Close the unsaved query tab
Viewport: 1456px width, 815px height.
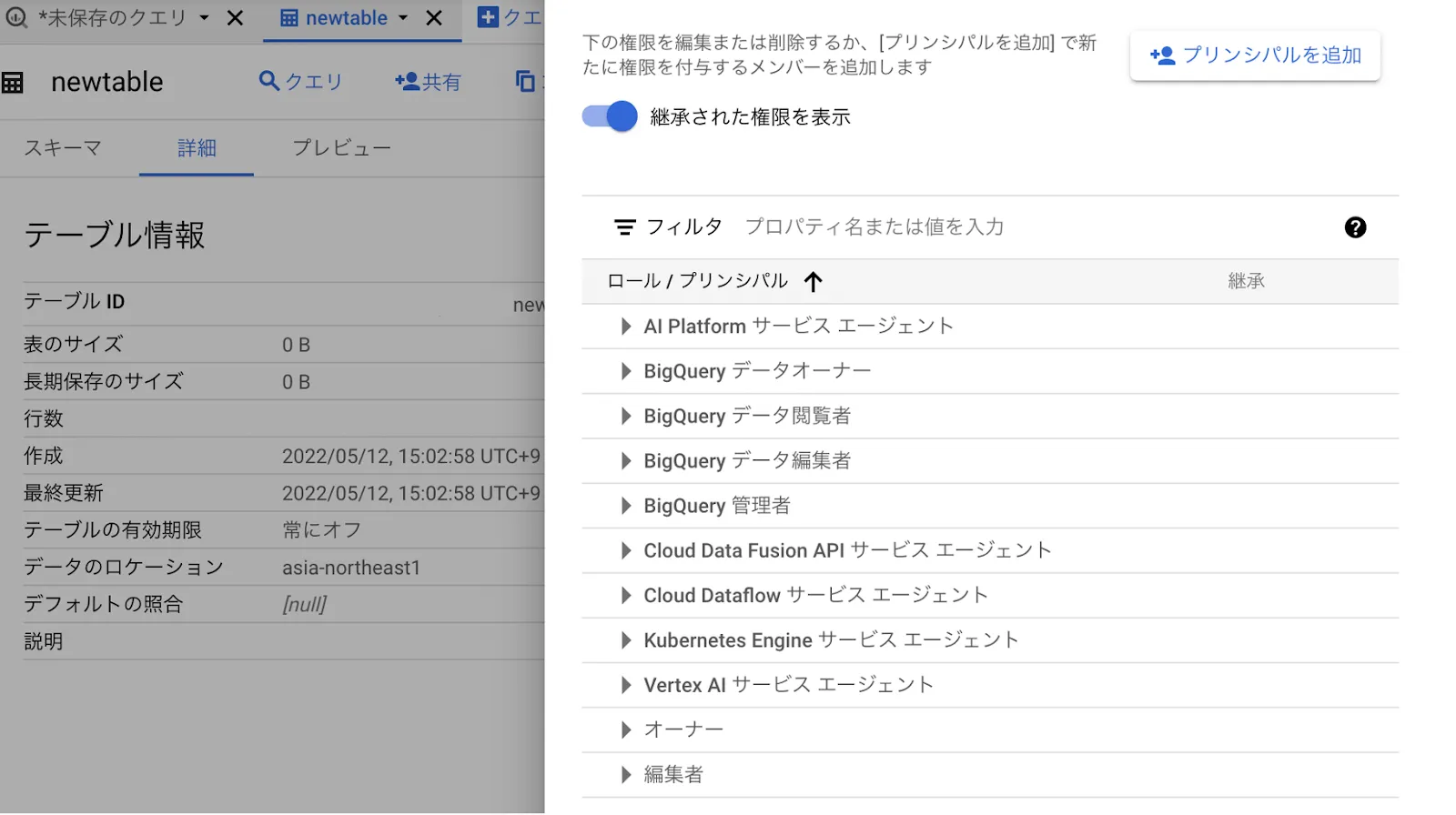235,18
